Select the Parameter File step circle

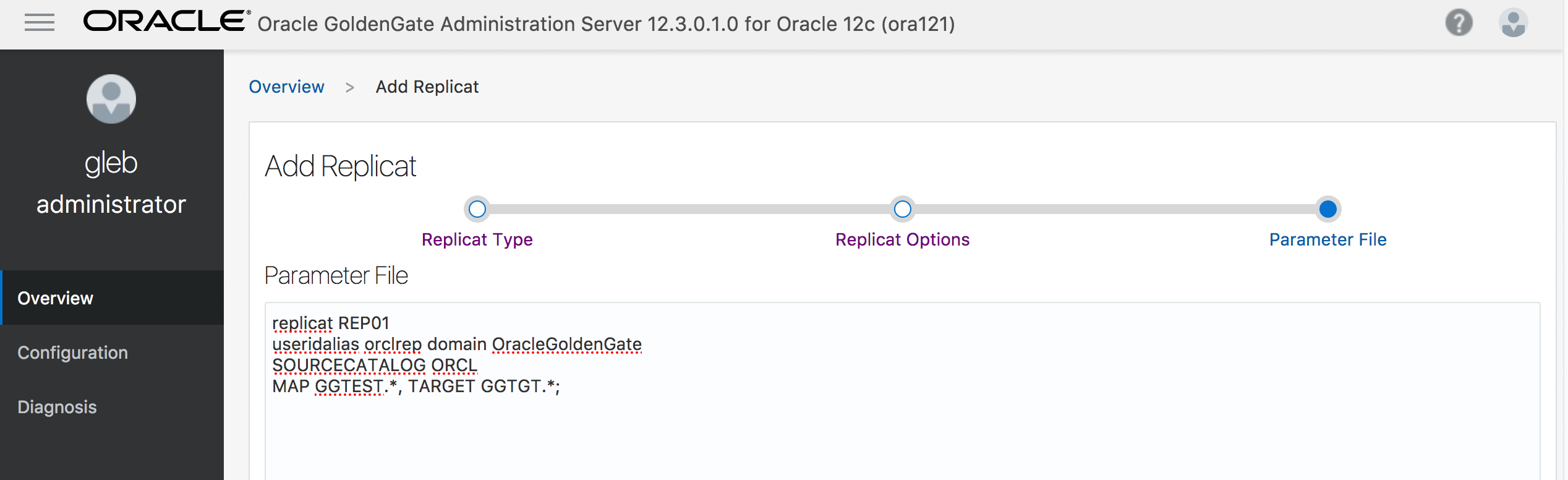[1327, 209]
